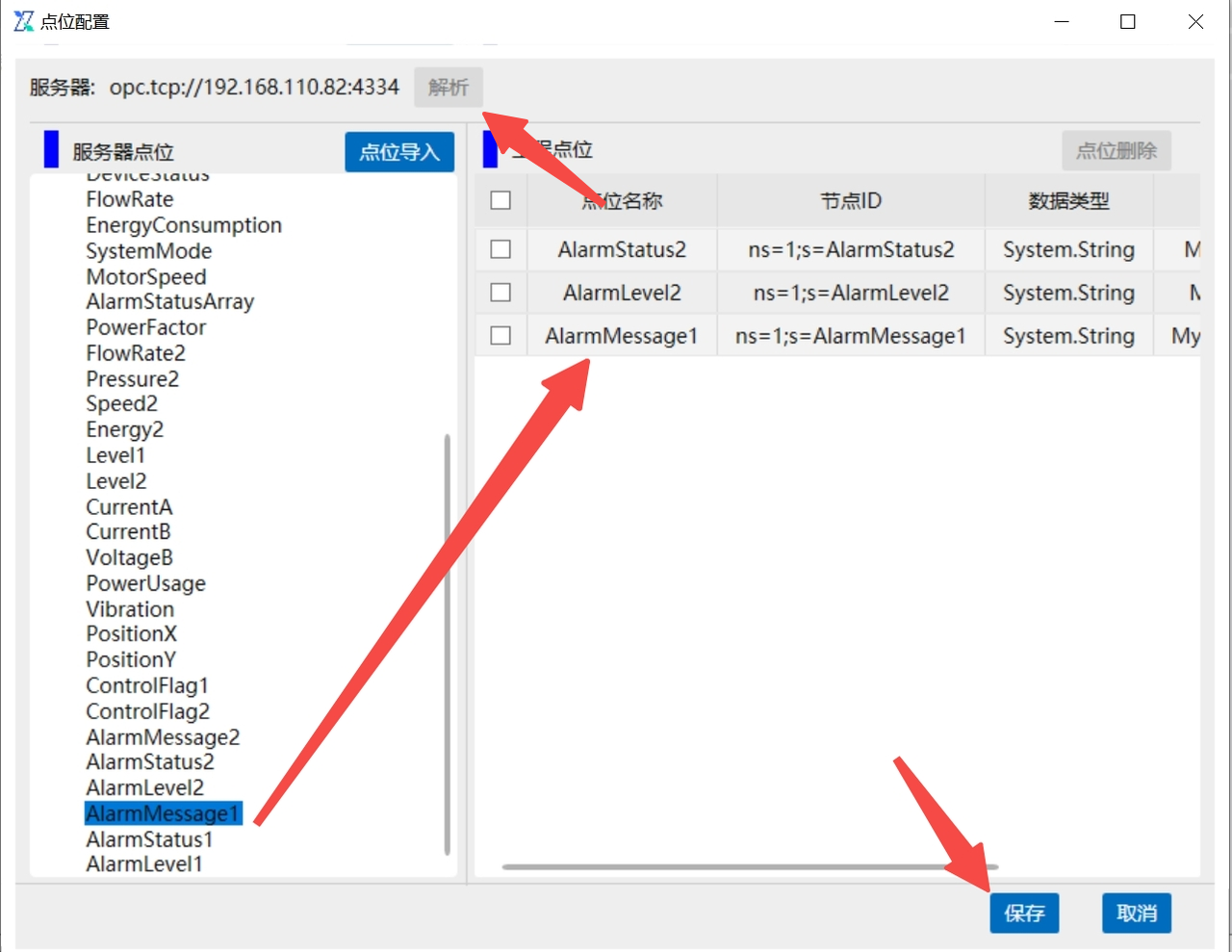Screen dimensions: 1232x952
Task: Click System.String cell in AlarmMessage1 row
Action: point(1068,336)
